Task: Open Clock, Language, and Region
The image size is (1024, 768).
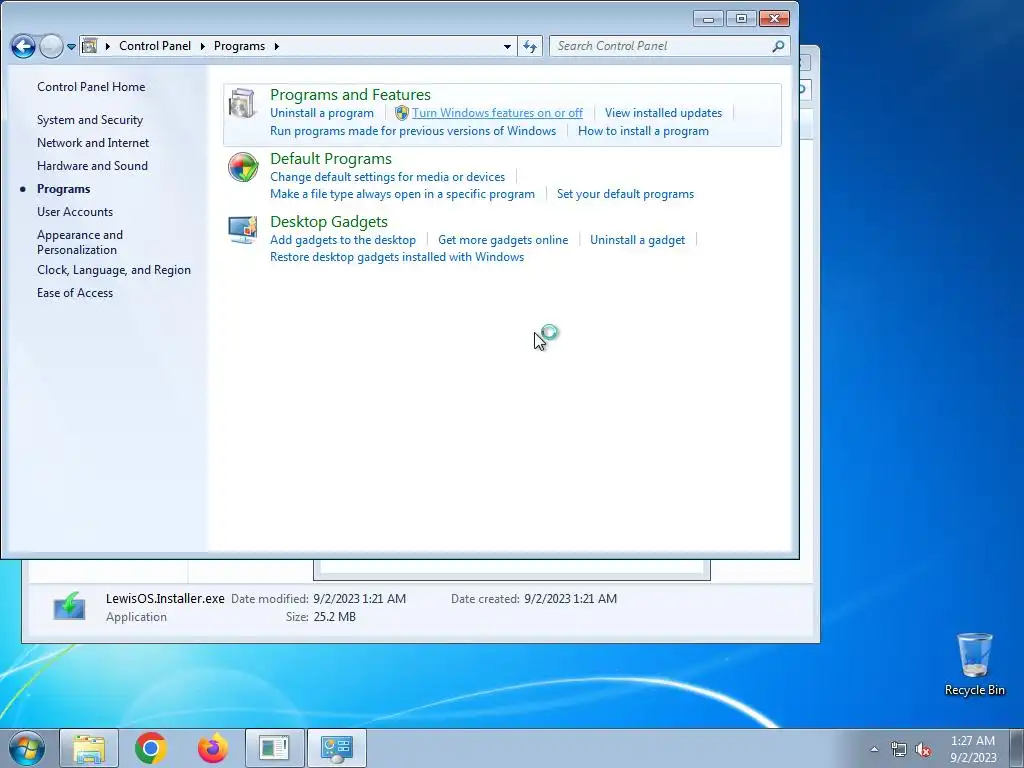Action: (114, 270)
